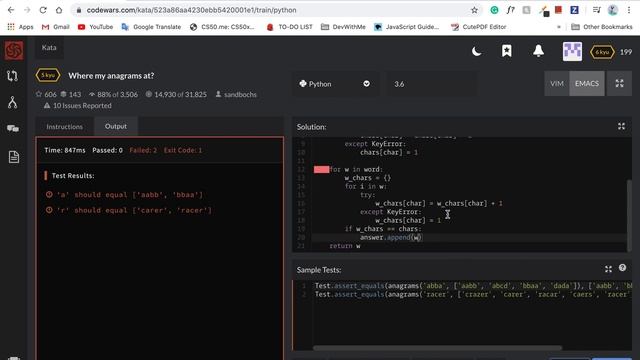640x360 pixels.
Task: Expand the Solution panel
Action: (x=621, y=126)
